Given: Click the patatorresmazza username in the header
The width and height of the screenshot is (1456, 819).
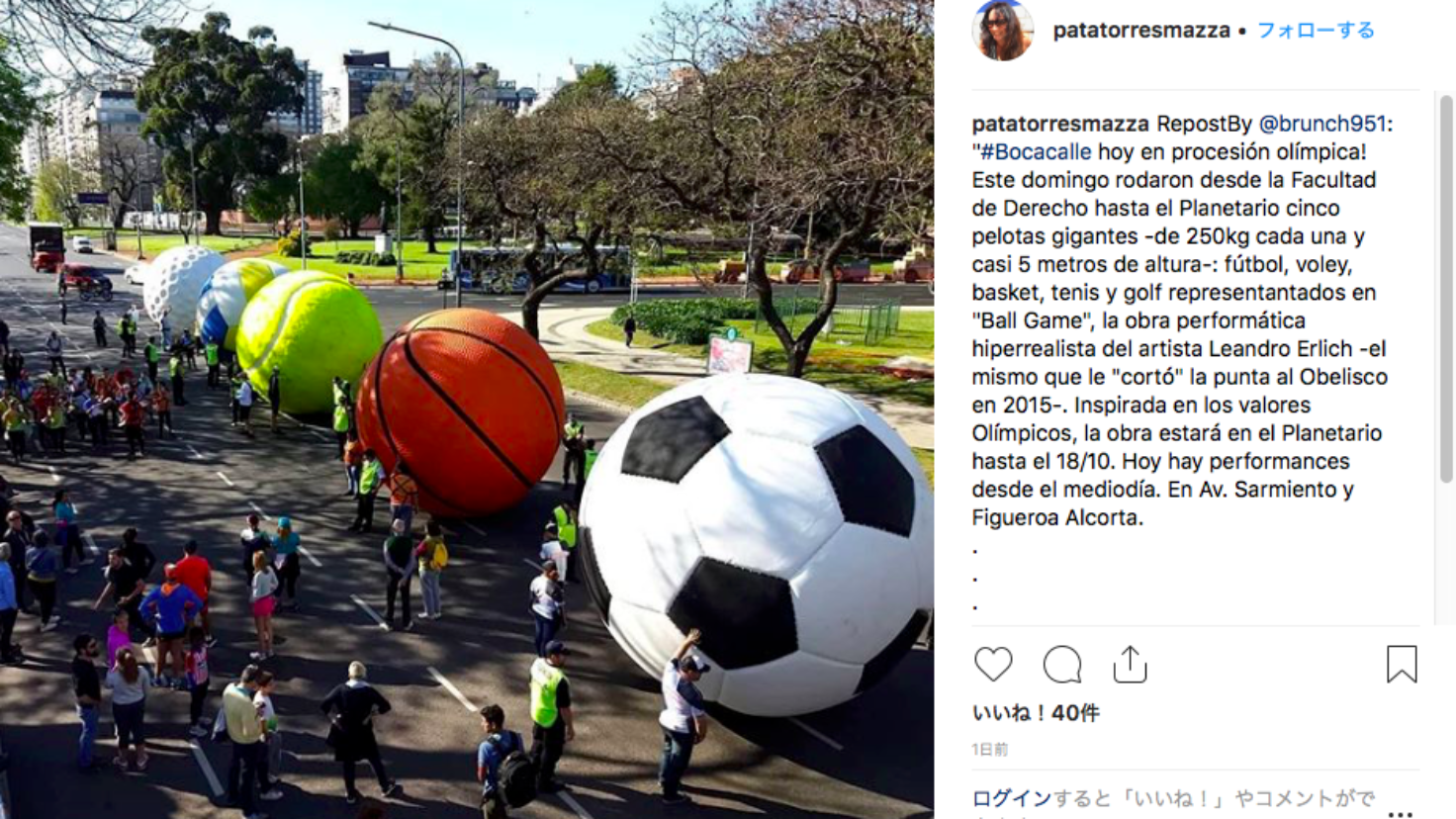Looking at the screenshot, I should [x=1140, y=31].
